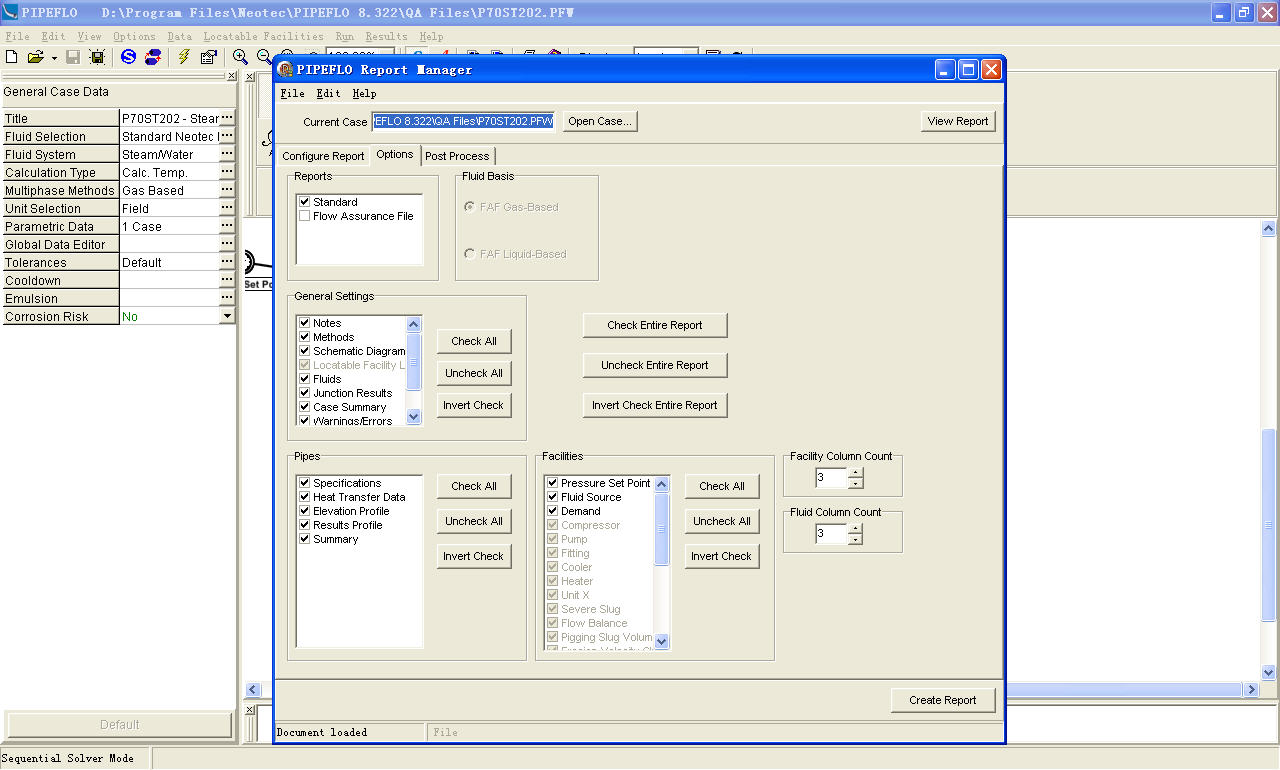Click the ellipsis button for Title row
This screenshot has height=770, width=1280.
click(x=227, y=118)
